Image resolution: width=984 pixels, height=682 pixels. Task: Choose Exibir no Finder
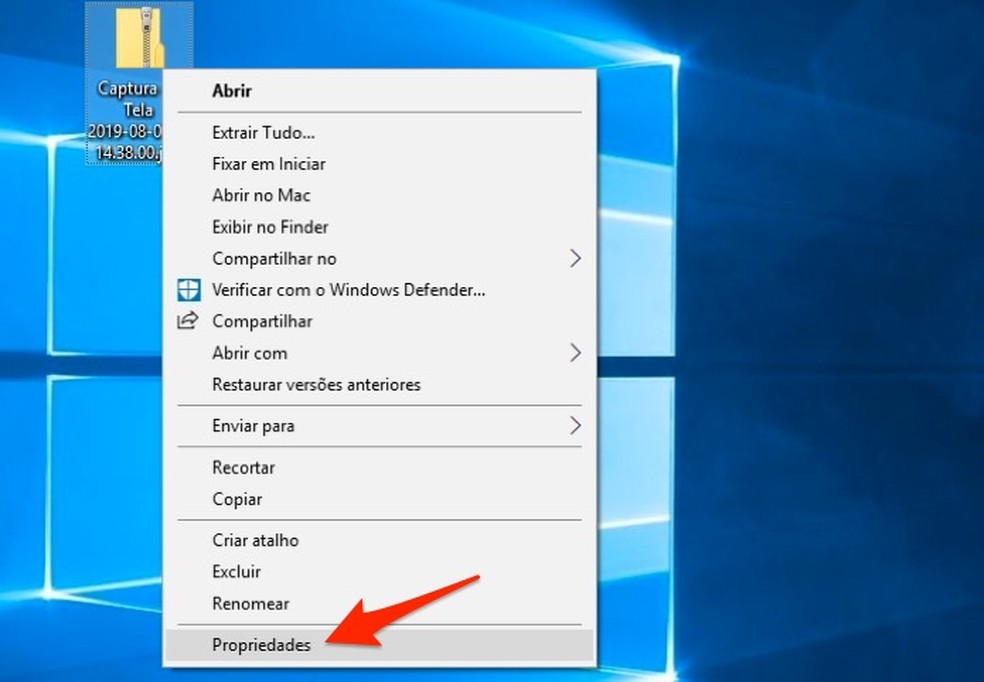[270, 227]
